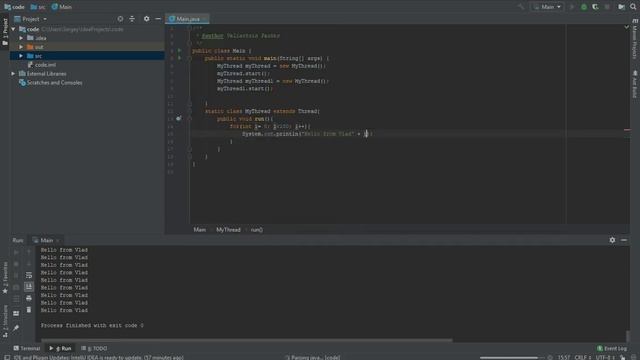Click the src breadcrumb in the navigation bar
640x360 pixels.
click(38, 7)
